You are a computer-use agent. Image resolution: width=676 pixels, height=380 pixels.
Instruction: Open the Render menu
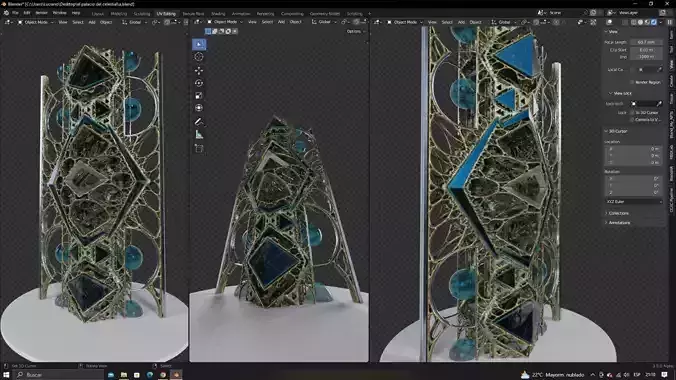41,13
